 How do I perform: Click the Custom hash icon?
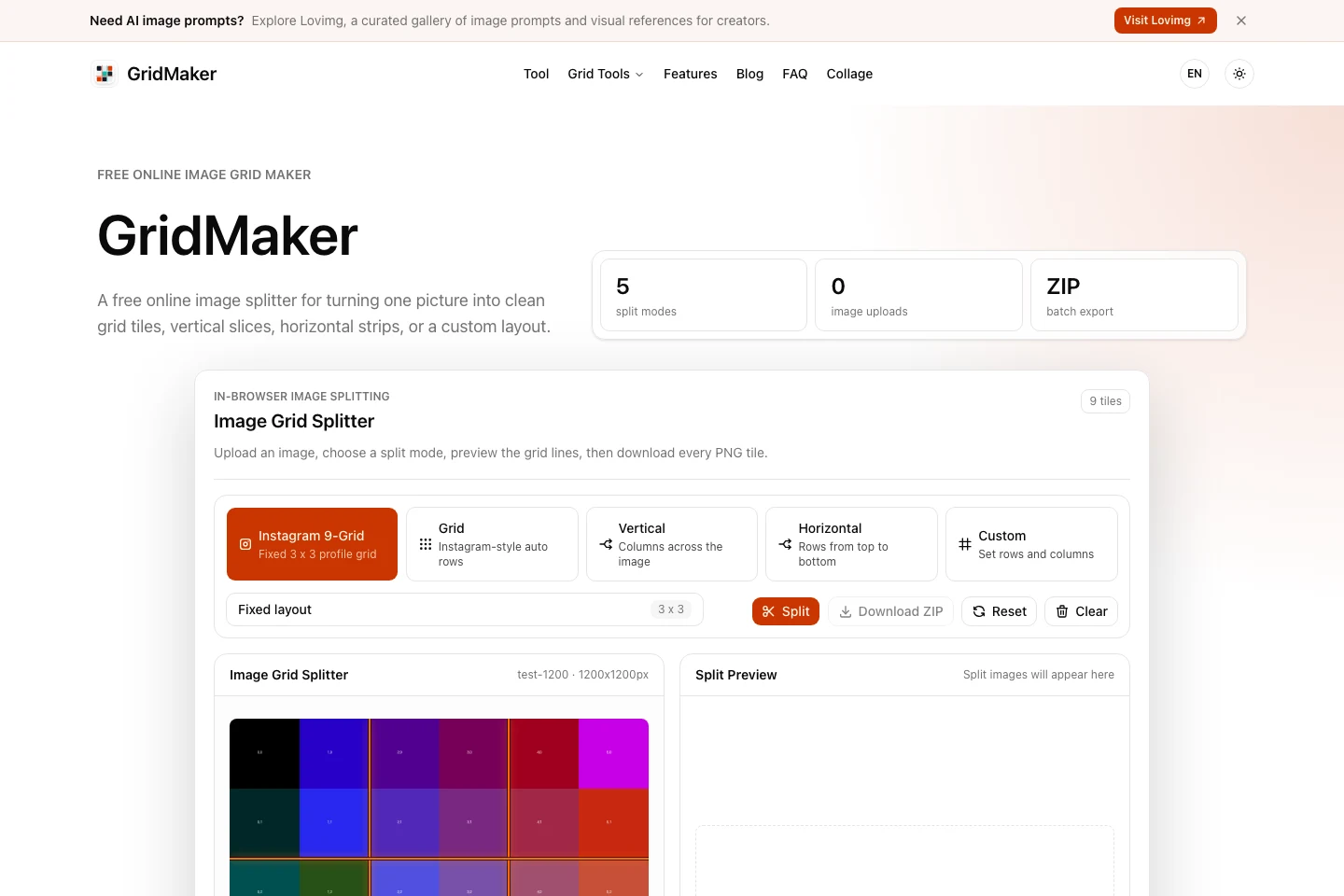tap(965, 544)
